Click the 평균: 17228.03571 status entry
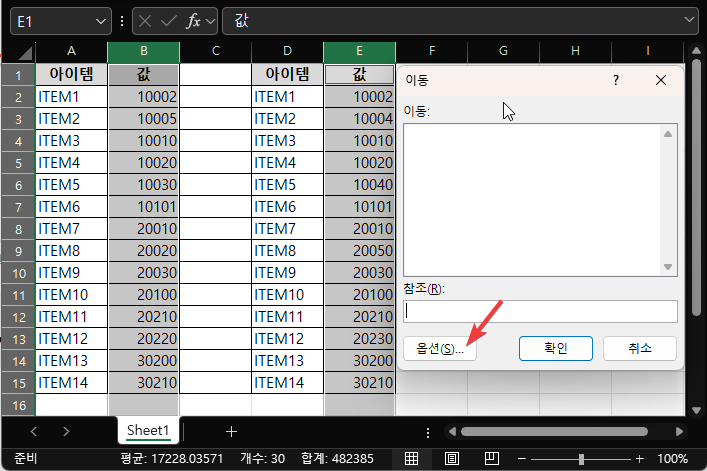 tap(172, 459)
